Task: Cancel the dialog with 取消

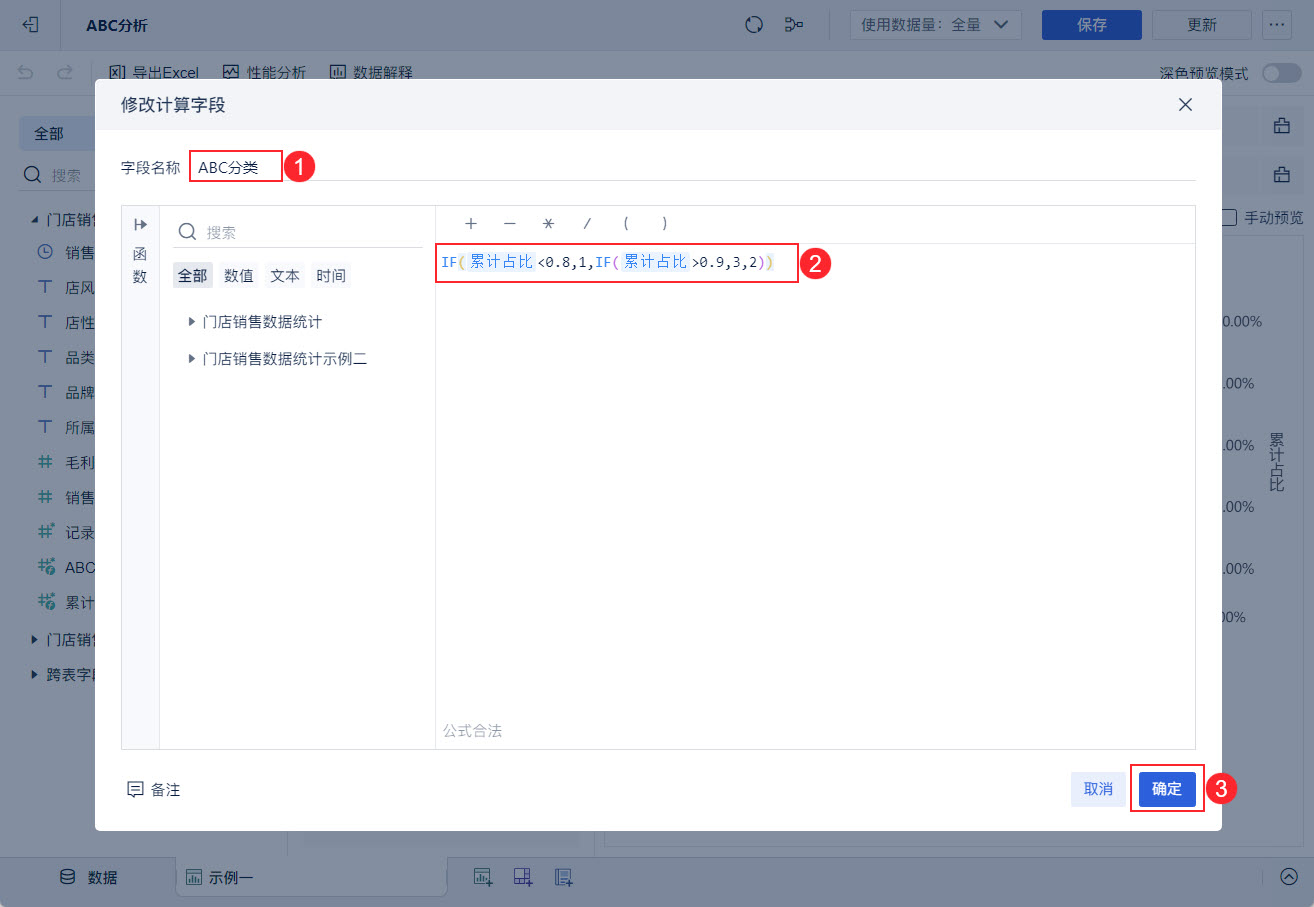Action: click(x=1098, y=788)
